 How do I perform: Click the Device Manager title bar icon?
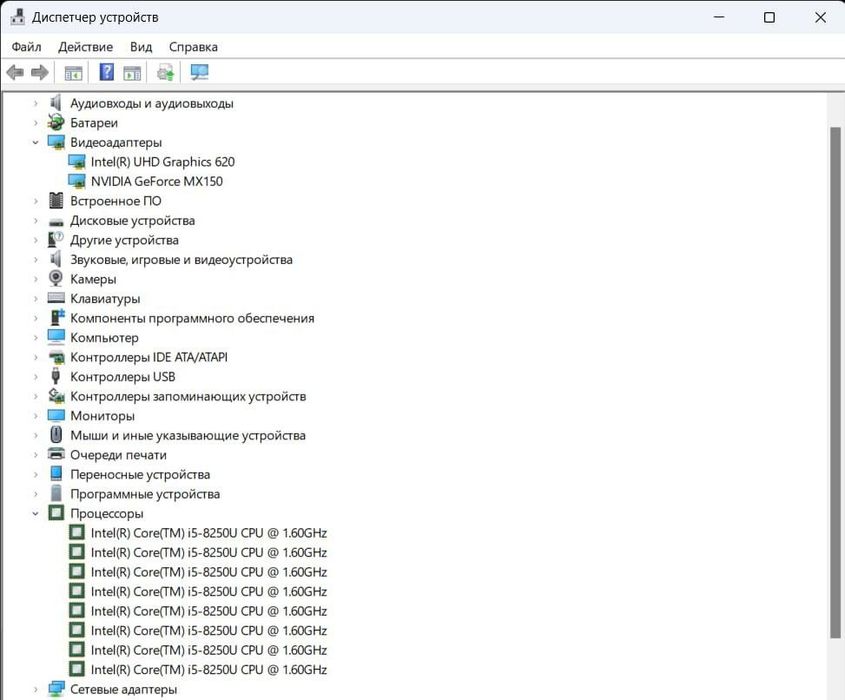click(18, 17)
